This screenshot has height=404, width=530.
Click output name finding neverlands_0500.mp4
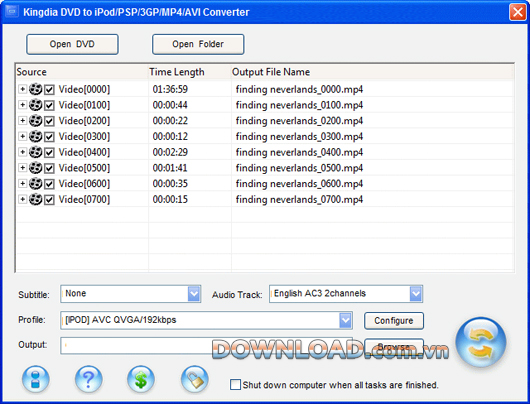[299, 168]
